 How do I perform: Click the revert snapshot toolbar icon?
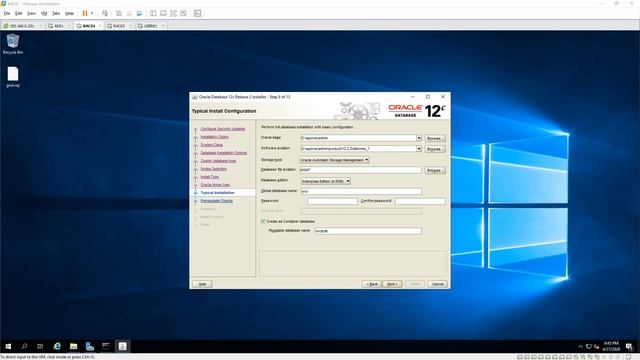[x=129, y=13]
